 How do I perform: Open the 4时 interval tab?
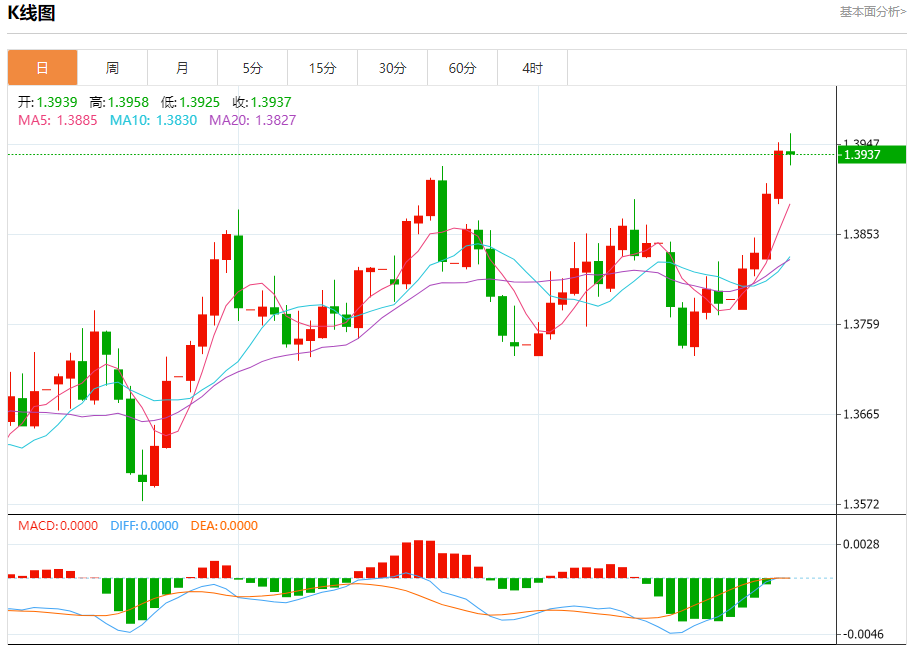[532, 68]
